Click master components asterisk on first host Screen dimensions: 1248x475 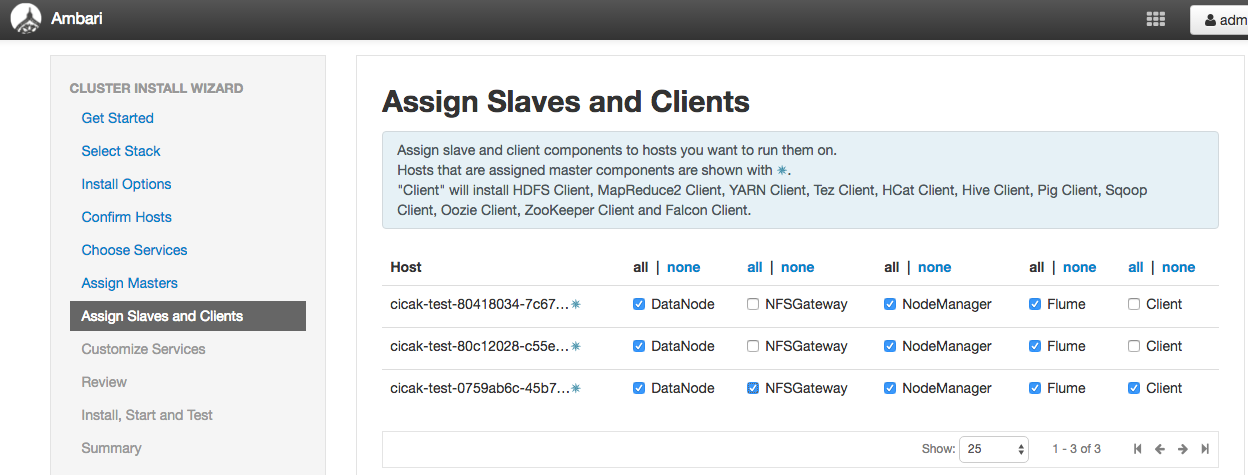click(576, 304)
